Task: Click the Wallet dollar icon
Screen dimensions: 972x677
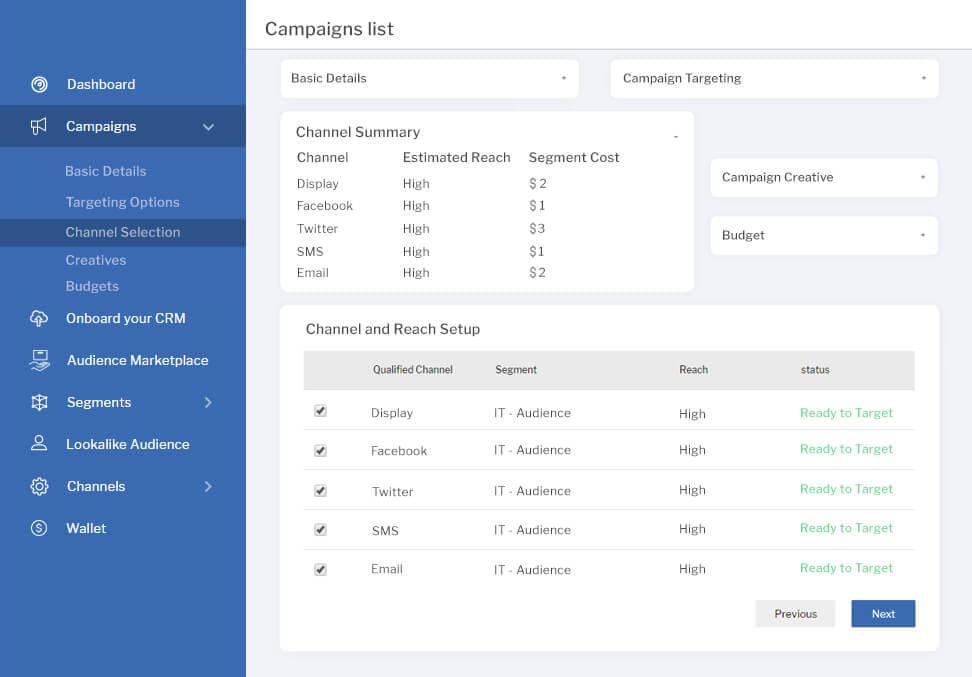Action: [38, 528]
